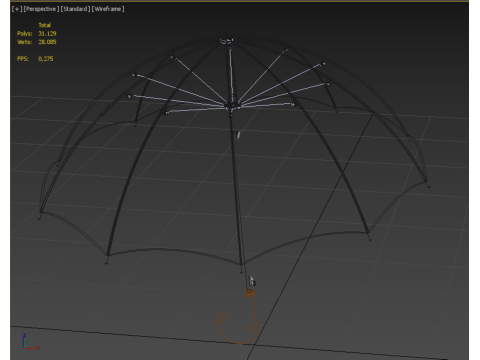Open the Standard shading label menu
This screenshot has height=360, width=480.
(x=75, y=9)
